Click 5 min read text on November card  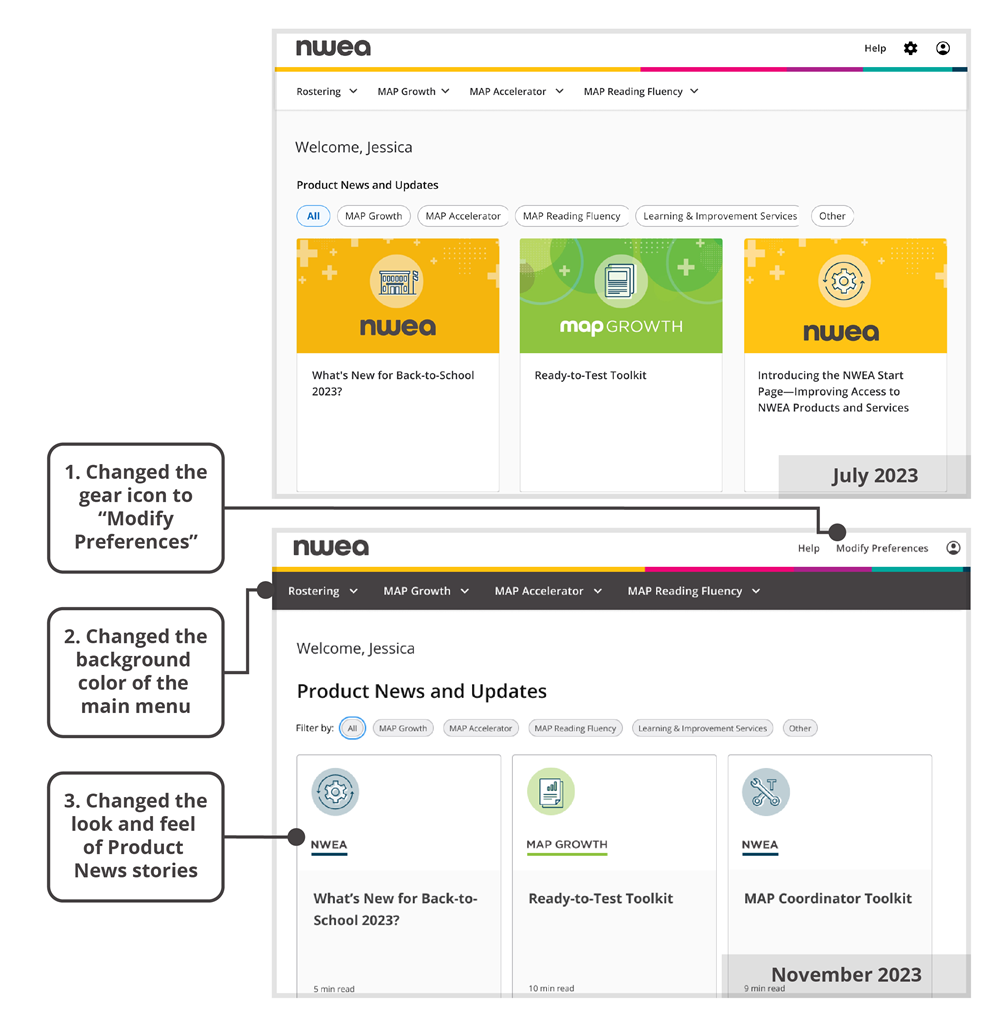pos(334,989)
